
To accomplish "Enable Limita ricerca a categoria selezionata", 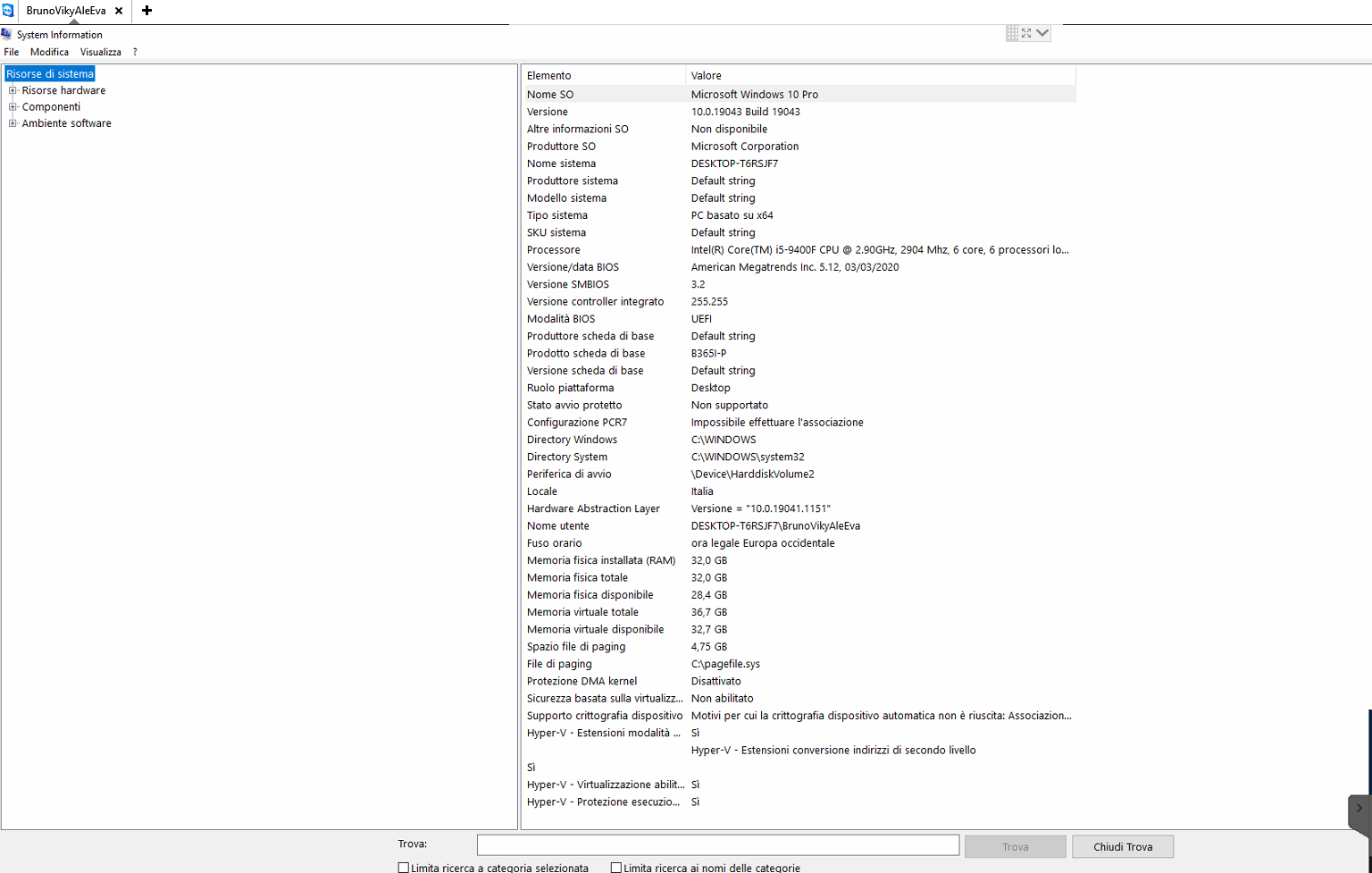I will [404, 868].
